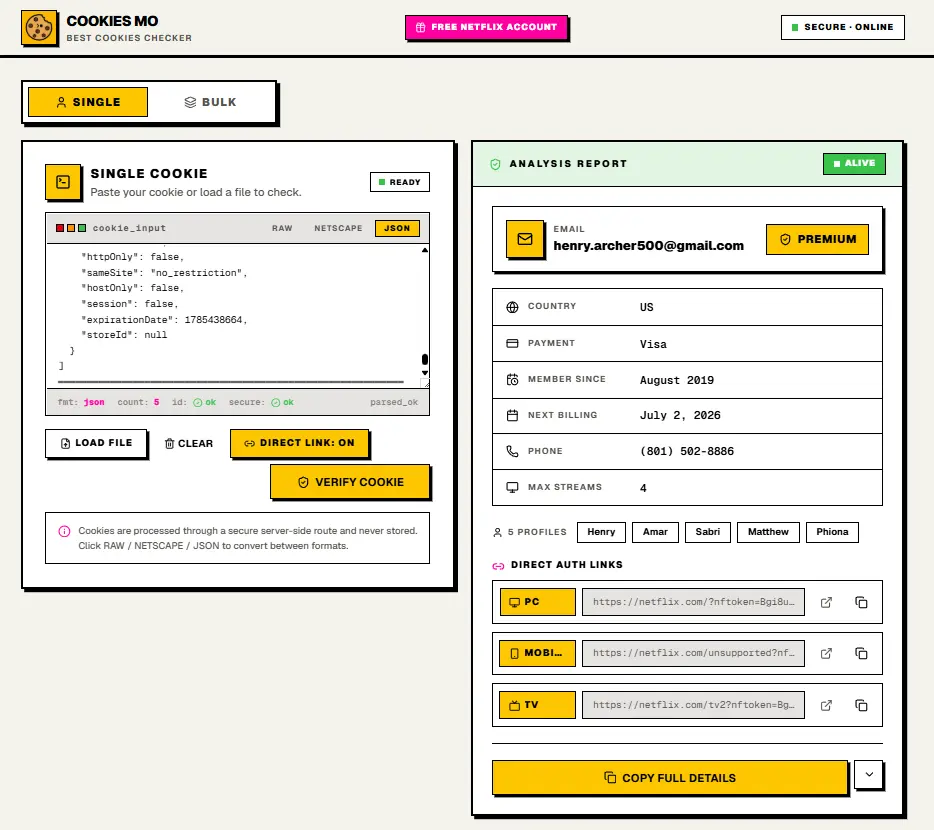The image size is (934, 830).
Task: Click the Single Cookie terminal icon
Action: 63,182
